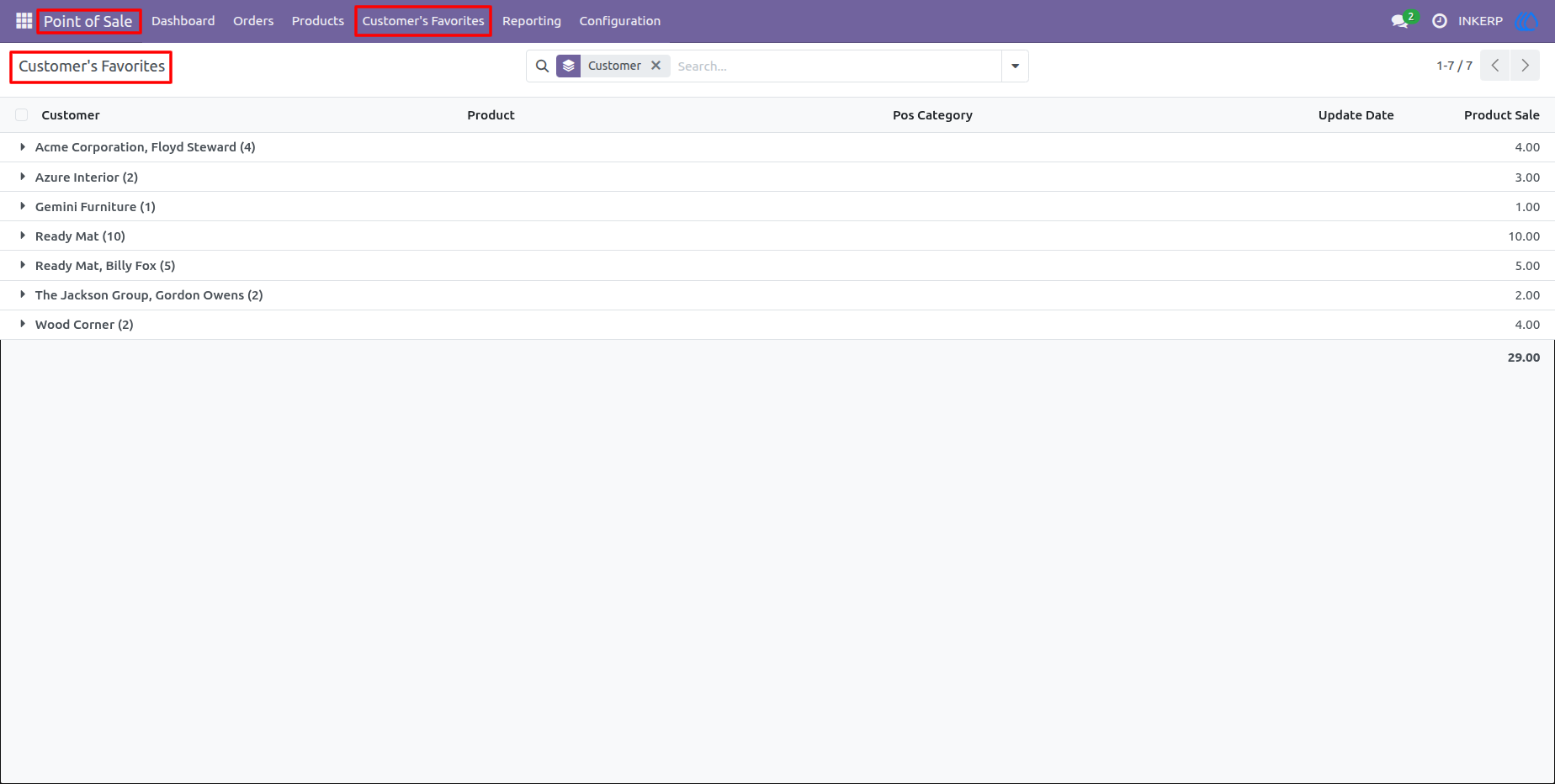
Task: Click the 10.00 value in Ready Mat row
Action: [1524, 236]
